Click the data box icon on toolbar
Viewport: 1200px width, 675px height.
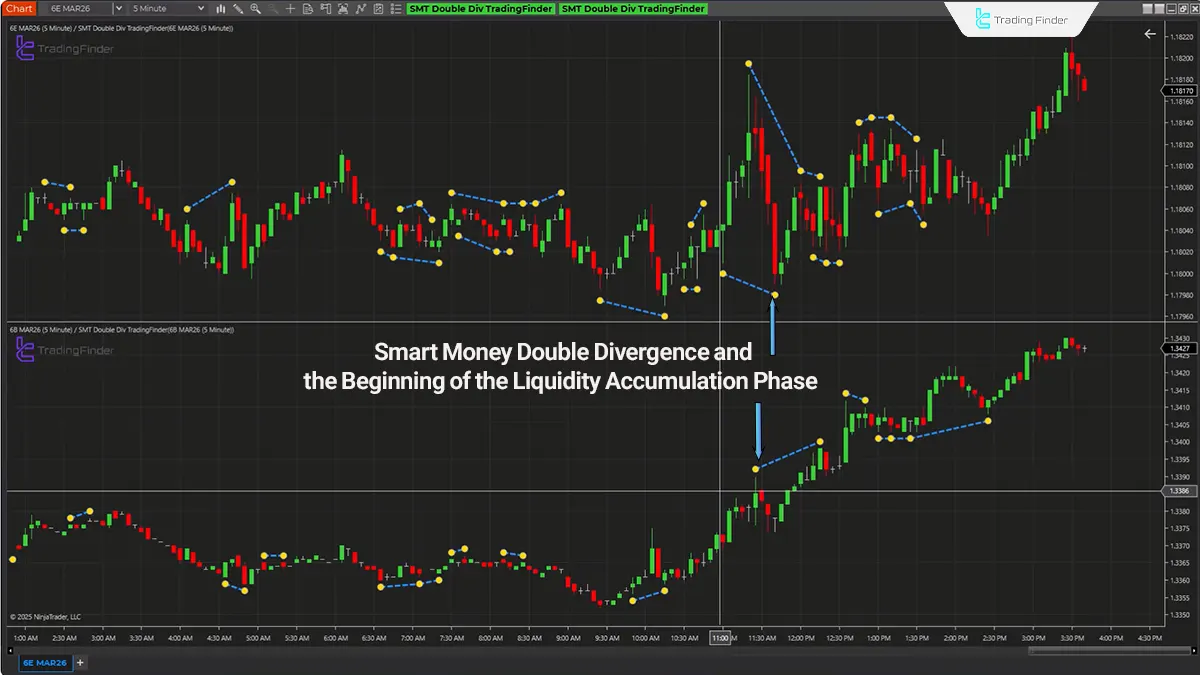pyautogui.click(x=308, y=9)
